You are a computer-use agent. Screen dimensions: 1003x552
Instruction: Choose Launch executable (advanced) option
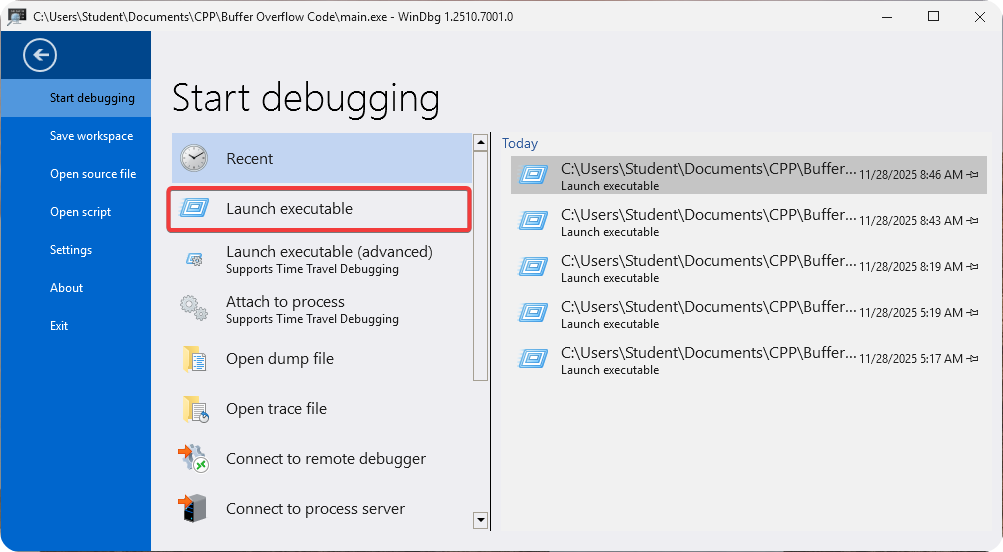tap(328, 259)
